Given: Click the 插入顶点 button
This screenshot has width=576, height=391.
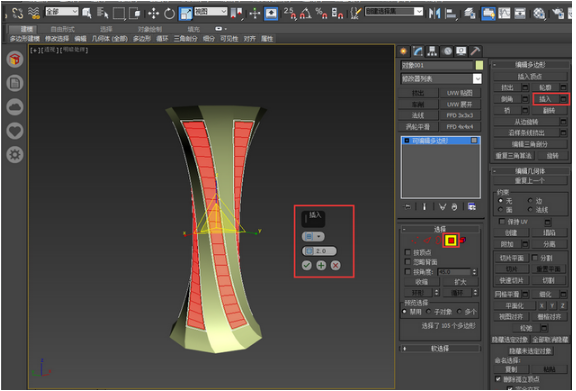Looking at the screenshot, I should coord(530,76).
